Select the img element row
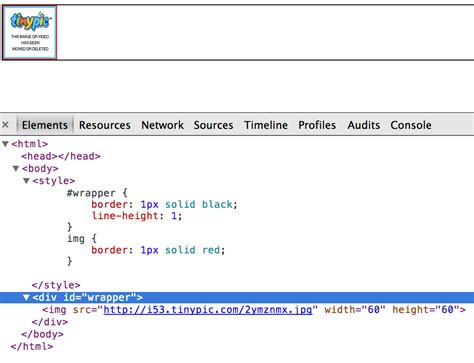The height and width of the screenshot is (363, 474). [254, 310]
